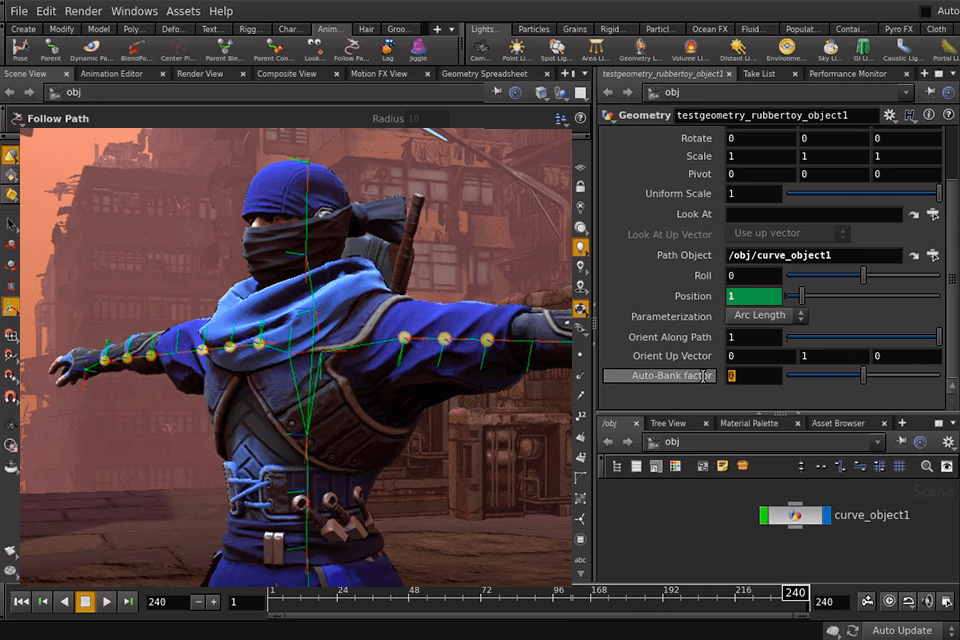The height and width of the screenshot is (640, 960).
Task: Open the Render menu
Action: [x=83, y=11]
